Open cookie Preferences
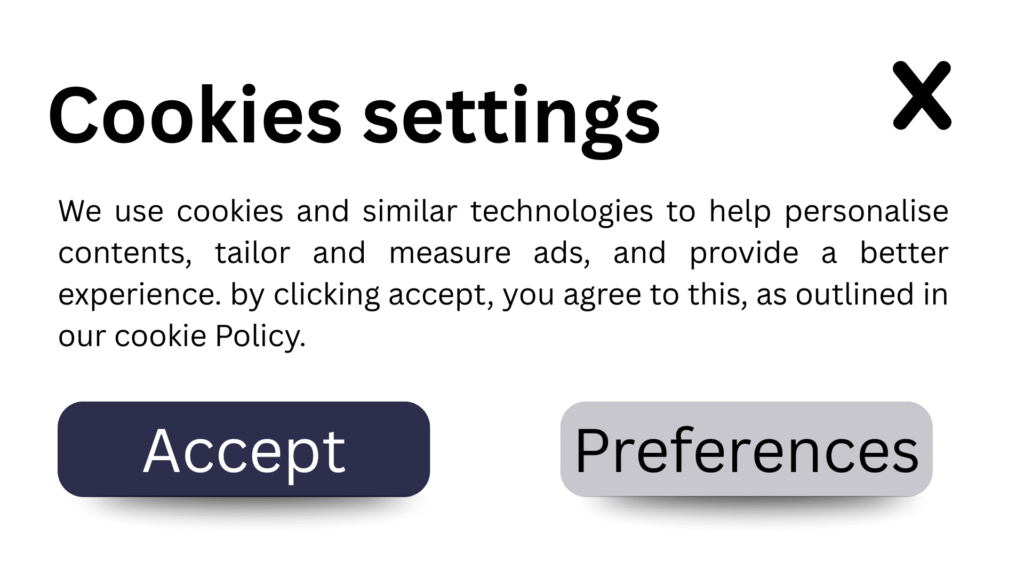This screenshot has height=576, width=1024. coord(746,450)
